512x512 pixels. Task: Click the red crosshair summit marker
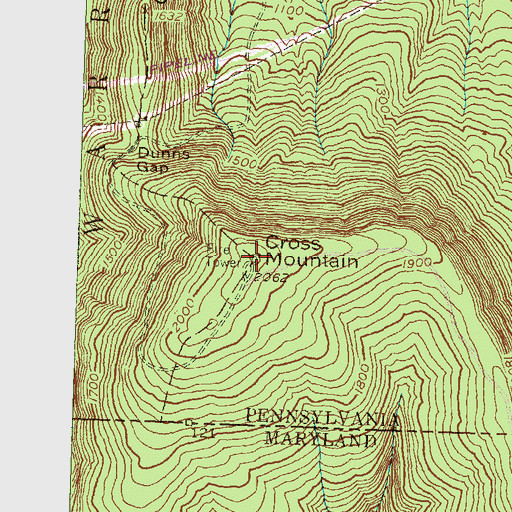(x=255, y=256)
